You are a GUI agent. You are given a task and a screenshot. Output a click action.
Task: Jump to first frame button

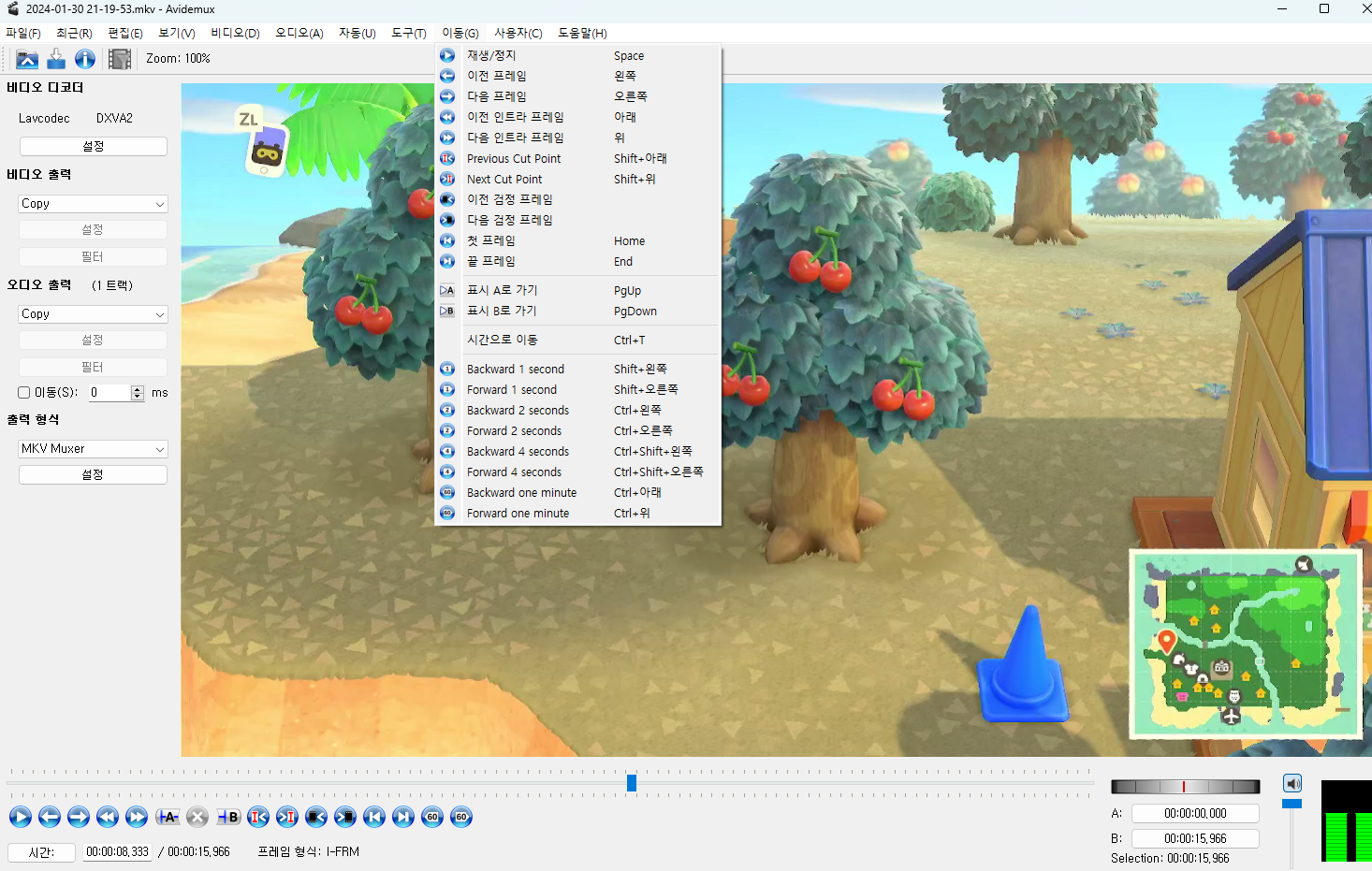tap(374, 817)
